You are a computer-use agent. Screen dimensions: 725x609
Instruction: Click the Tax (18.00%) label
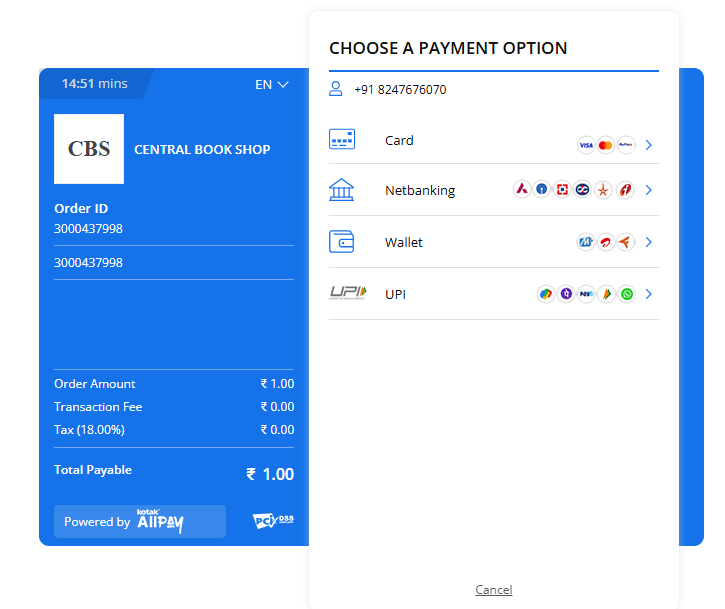tap(89, 430)
